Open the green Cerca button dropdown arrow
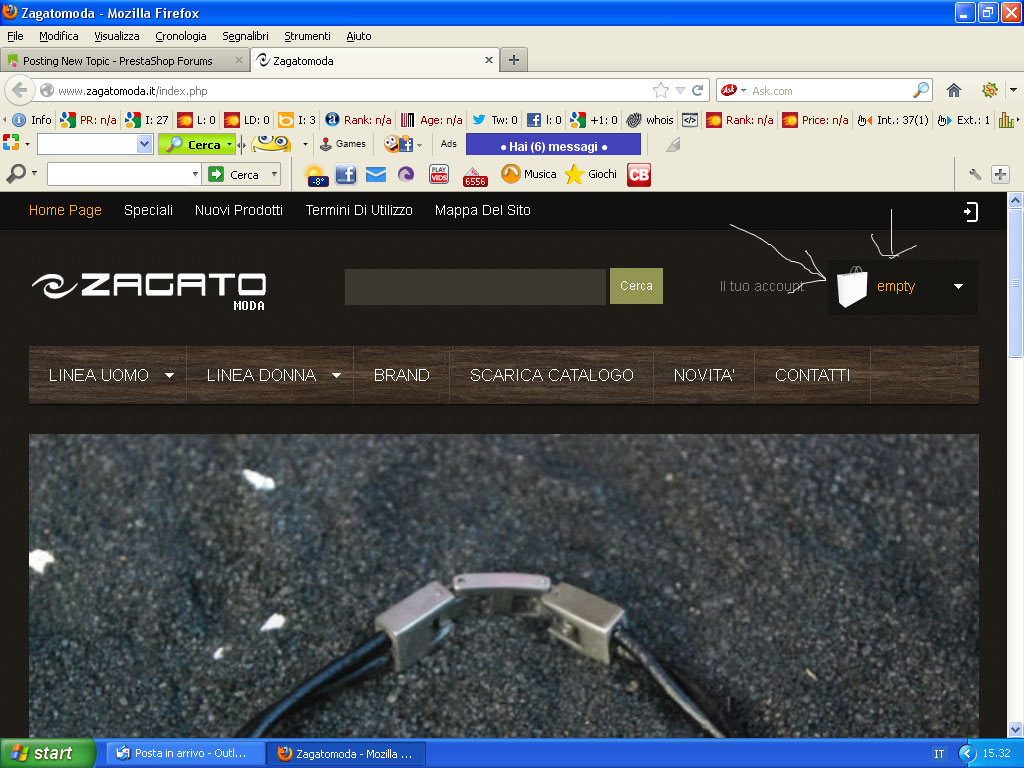The image size is (1024, 768). pyautogui.click(x=229, y=144)
